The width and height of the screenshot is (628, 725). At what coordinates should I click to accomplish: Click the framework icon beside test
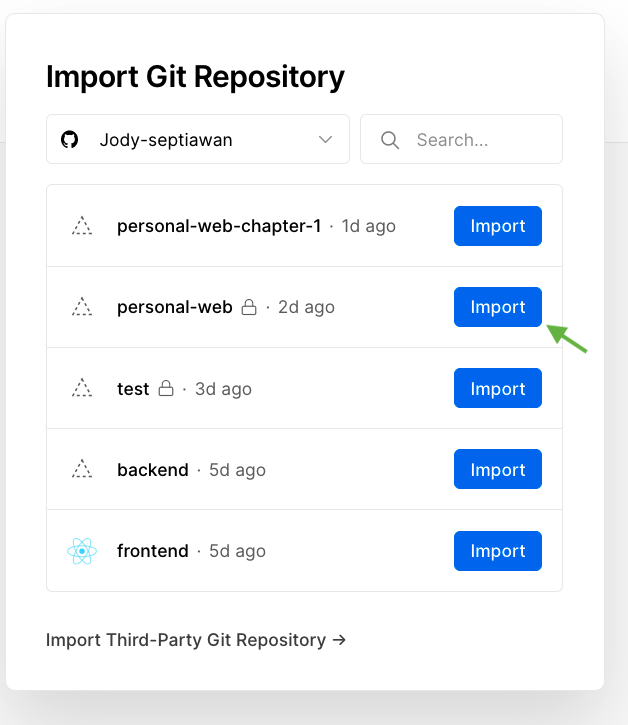coord(82,389)
